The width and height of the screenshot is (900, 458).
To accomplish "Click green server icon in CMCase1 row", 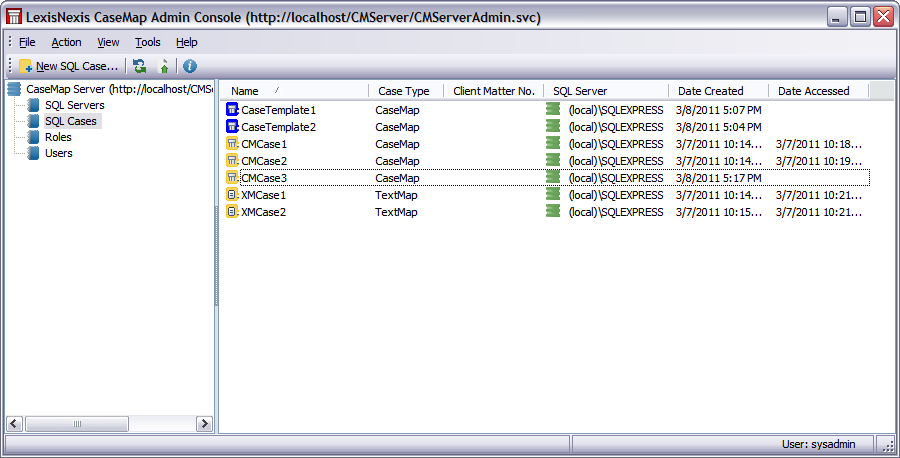I will pyautogui.click(x=553, y=143).
